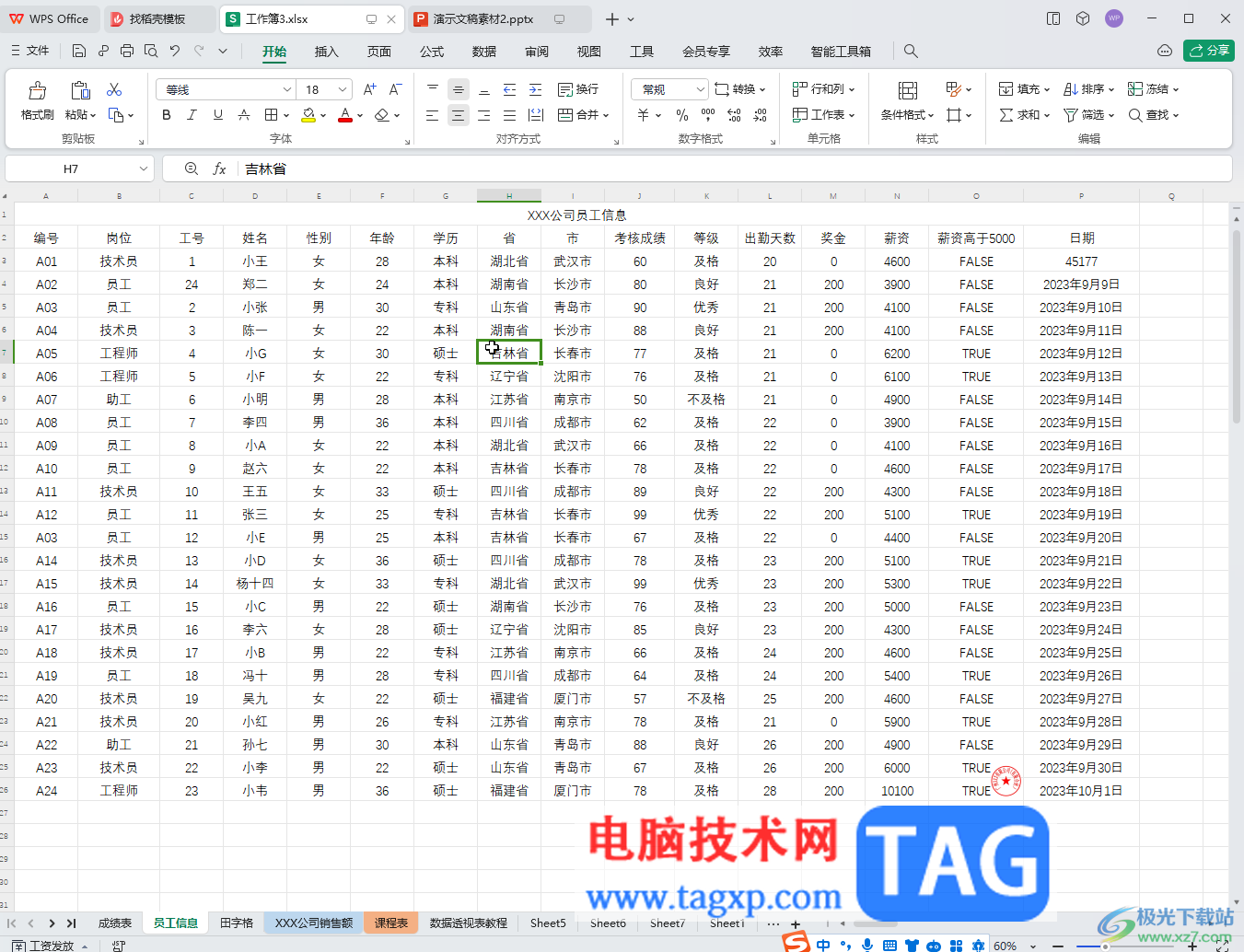Click the thousands separator icon

point(708,115)
